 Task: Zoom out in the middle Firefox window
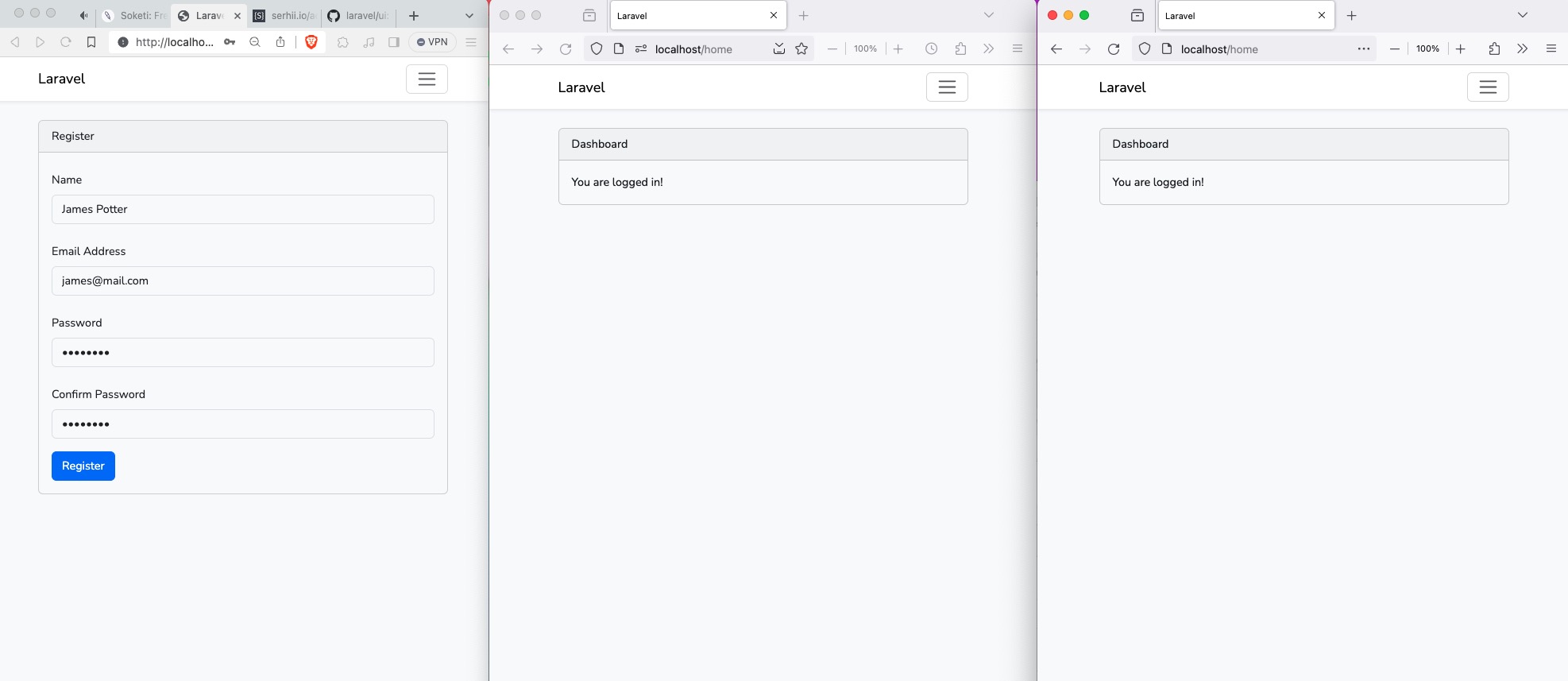[832, 49]
